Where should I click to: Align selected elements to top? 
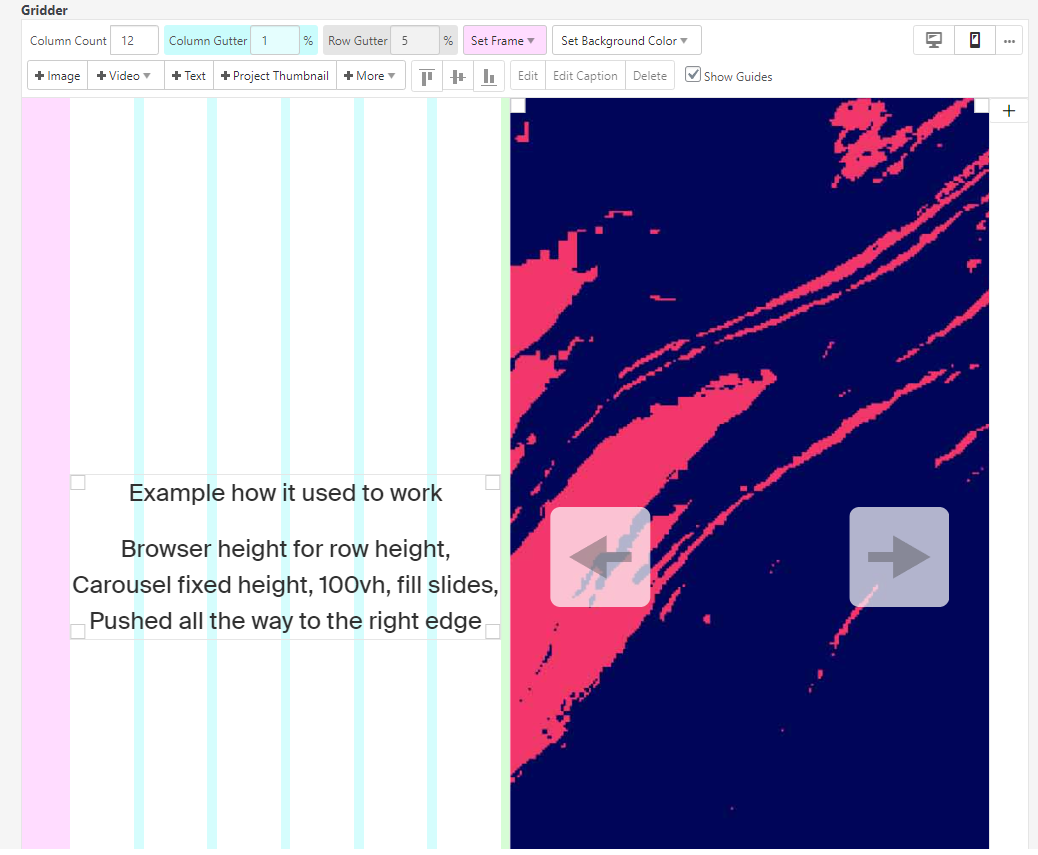point(427,76)
